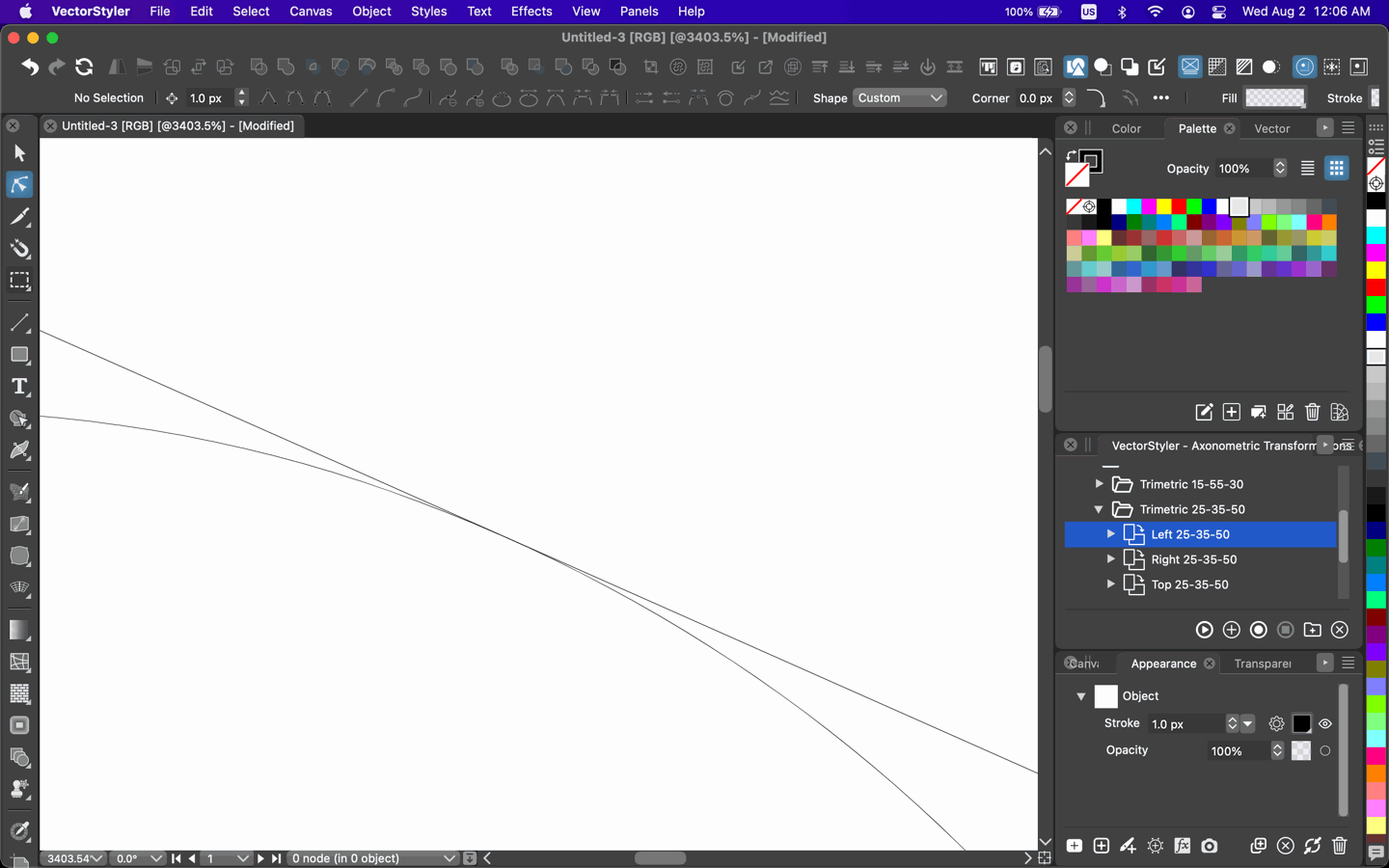This screenshot has width=1389, height=868.
Task: Click the Undo arrow icon
Action: click(30, 67)
